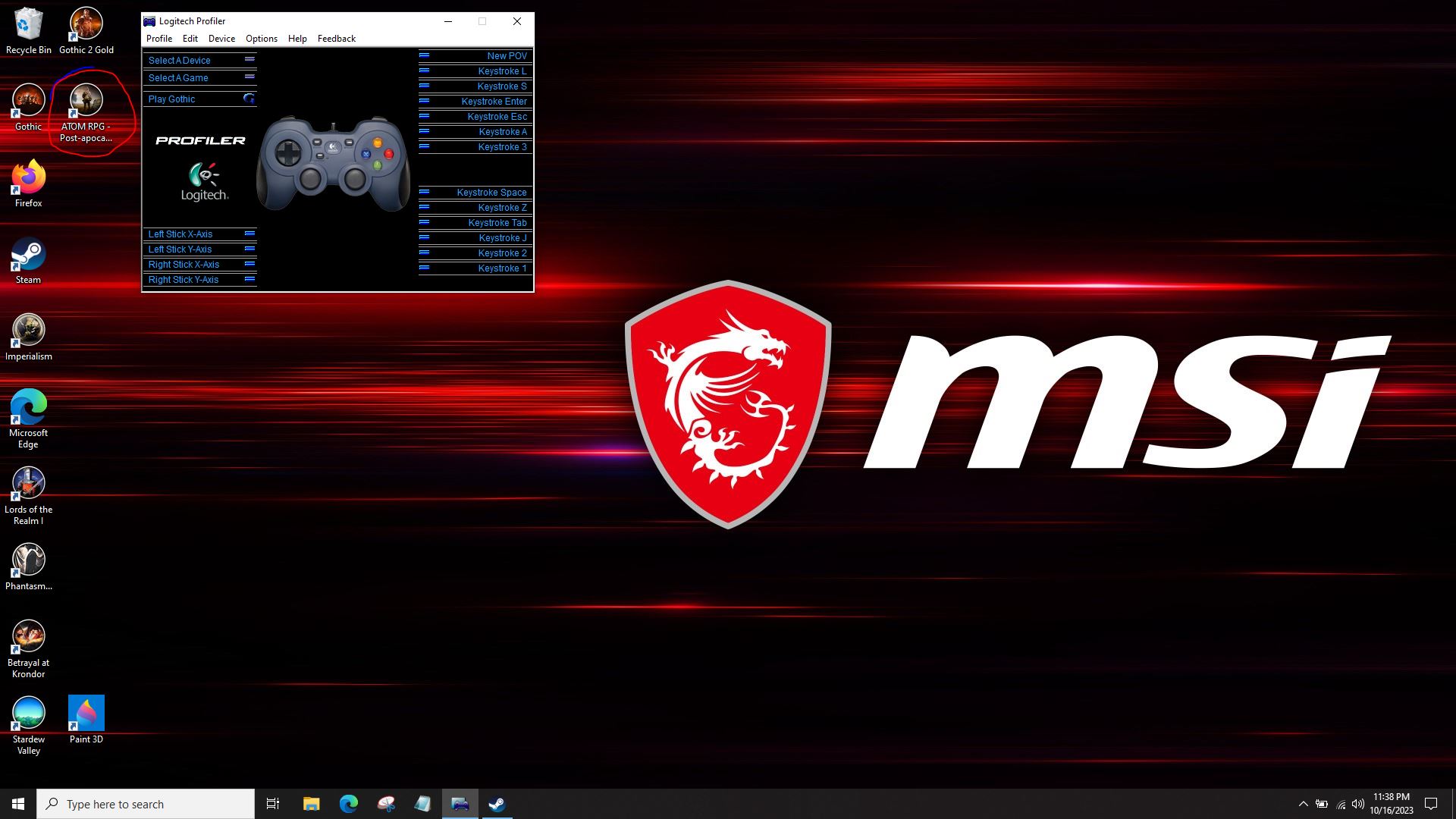The width and height of the screenshot is (1456, 819).
Task: Open Microsoft Edge from the taskbar
Action: 348,804
